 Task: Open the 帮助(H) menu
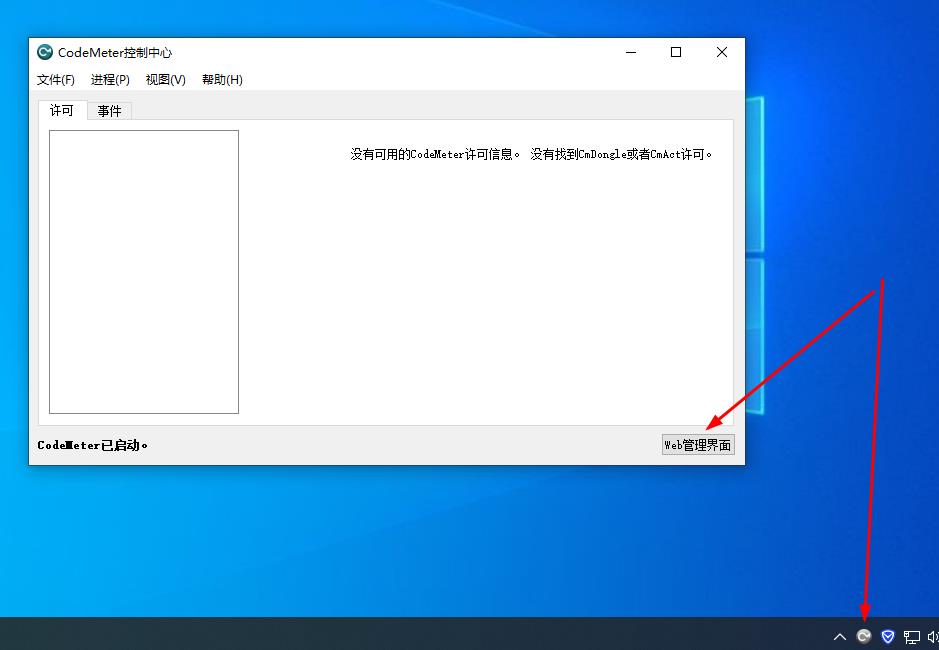222,80
